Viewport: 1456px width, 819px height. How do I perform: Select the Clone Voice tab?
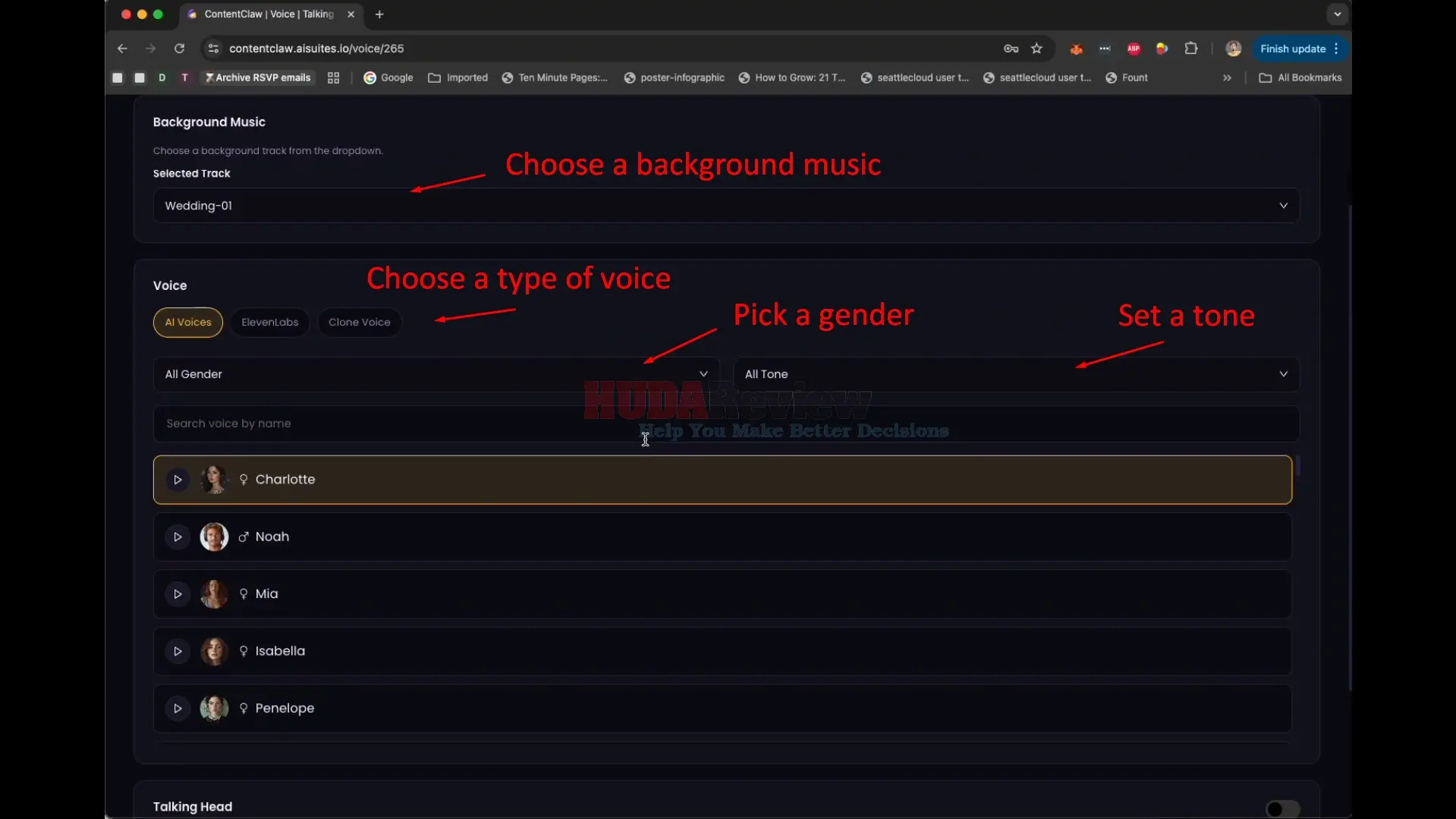(360, 323)
